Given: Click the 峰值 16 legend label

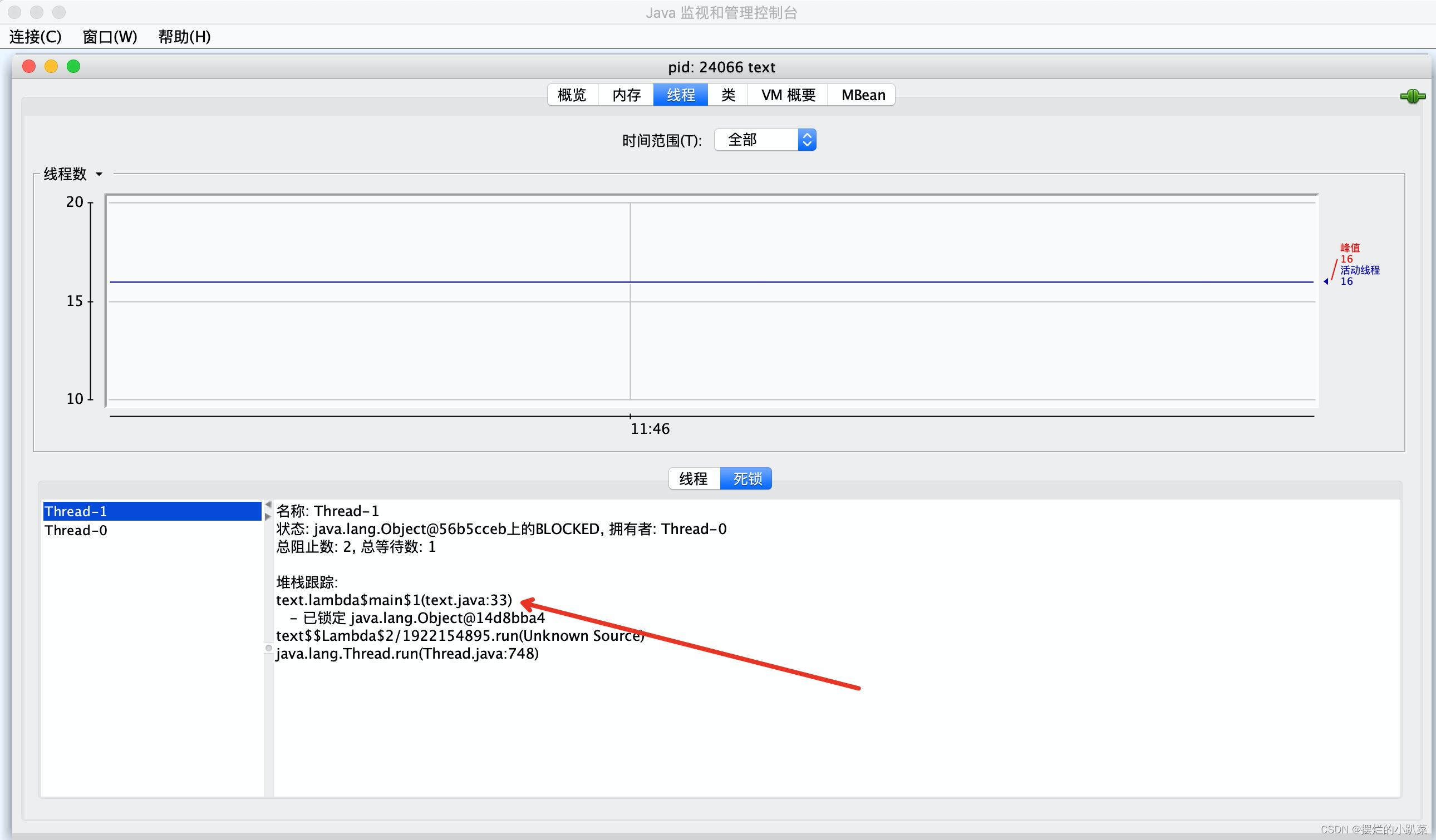Looking at the screenshot, I should point(1349,254).
